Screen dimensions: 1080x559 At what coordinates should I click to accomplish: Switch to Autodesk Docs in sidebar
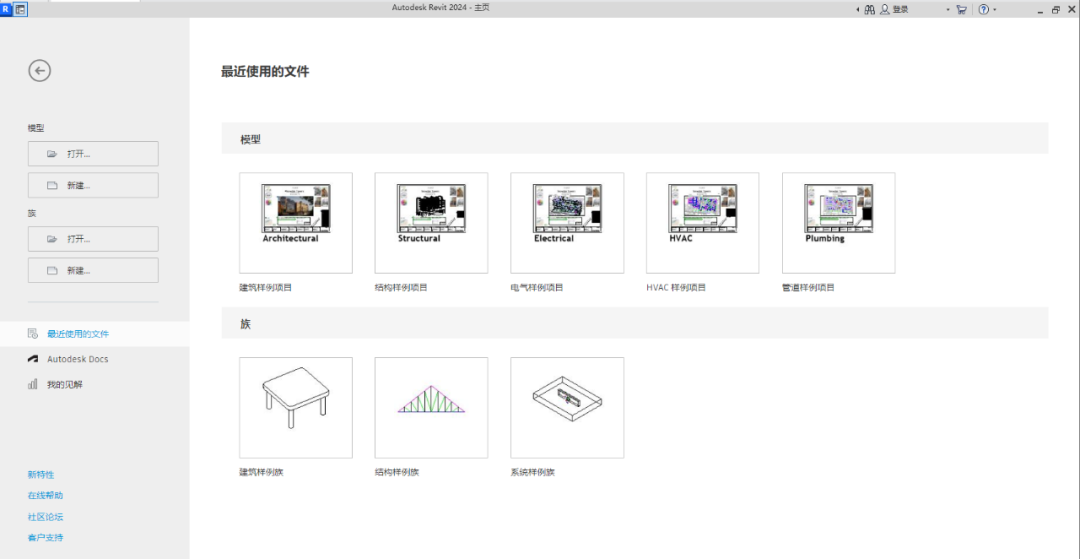(x=78, y=359)
